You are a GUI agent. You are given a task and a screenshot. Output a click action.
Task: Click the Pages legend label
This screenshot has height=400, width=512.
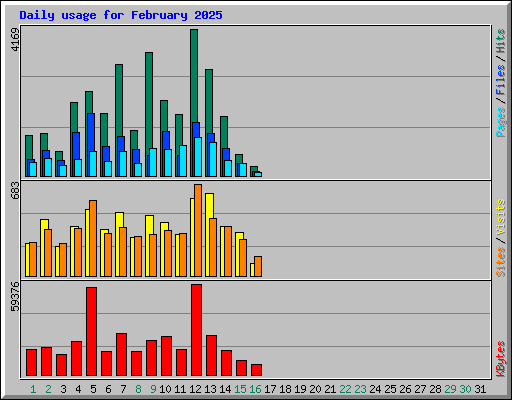tap(501, 122)
